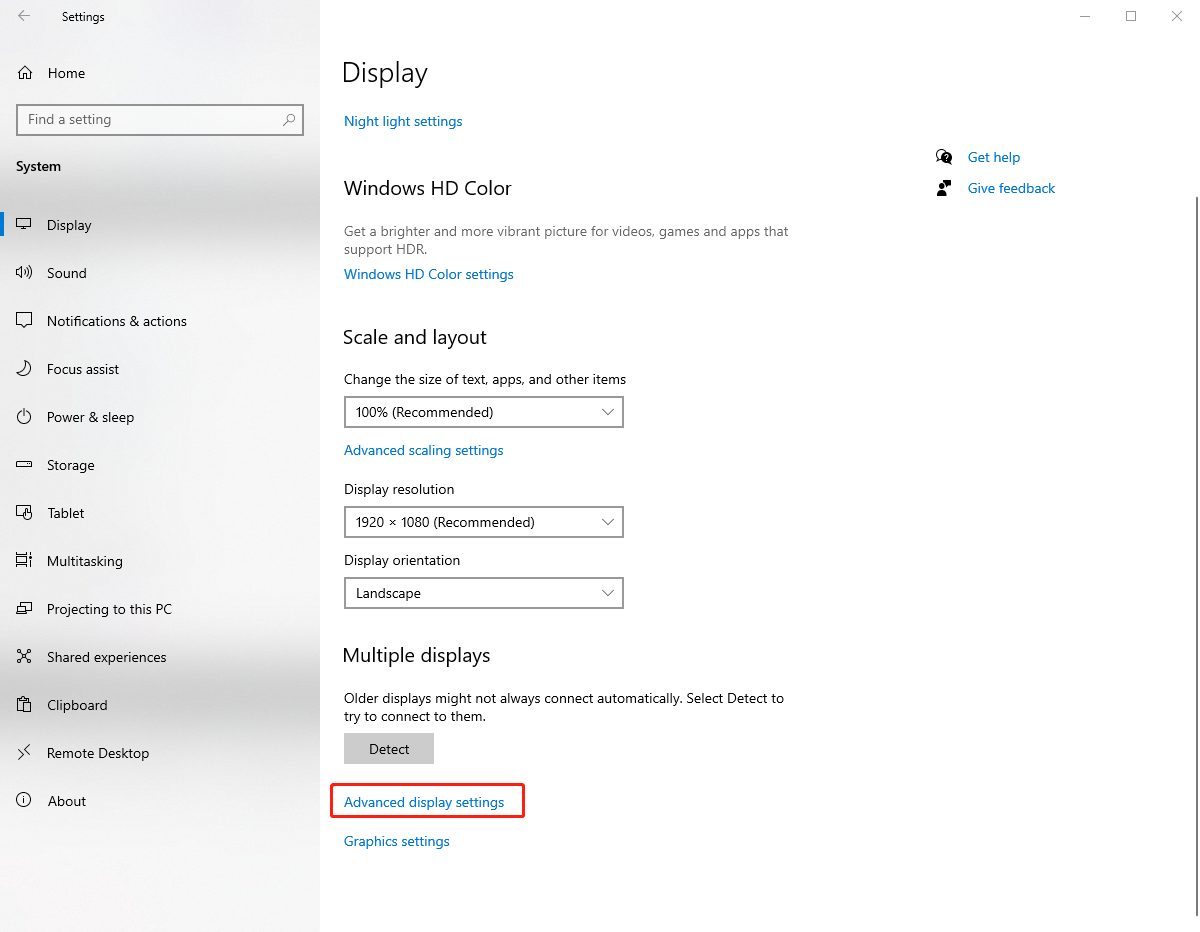Viewport: 1200px width, 932px height.
Task: Select the Storage drive icon
Action: [x=25, y=465]
